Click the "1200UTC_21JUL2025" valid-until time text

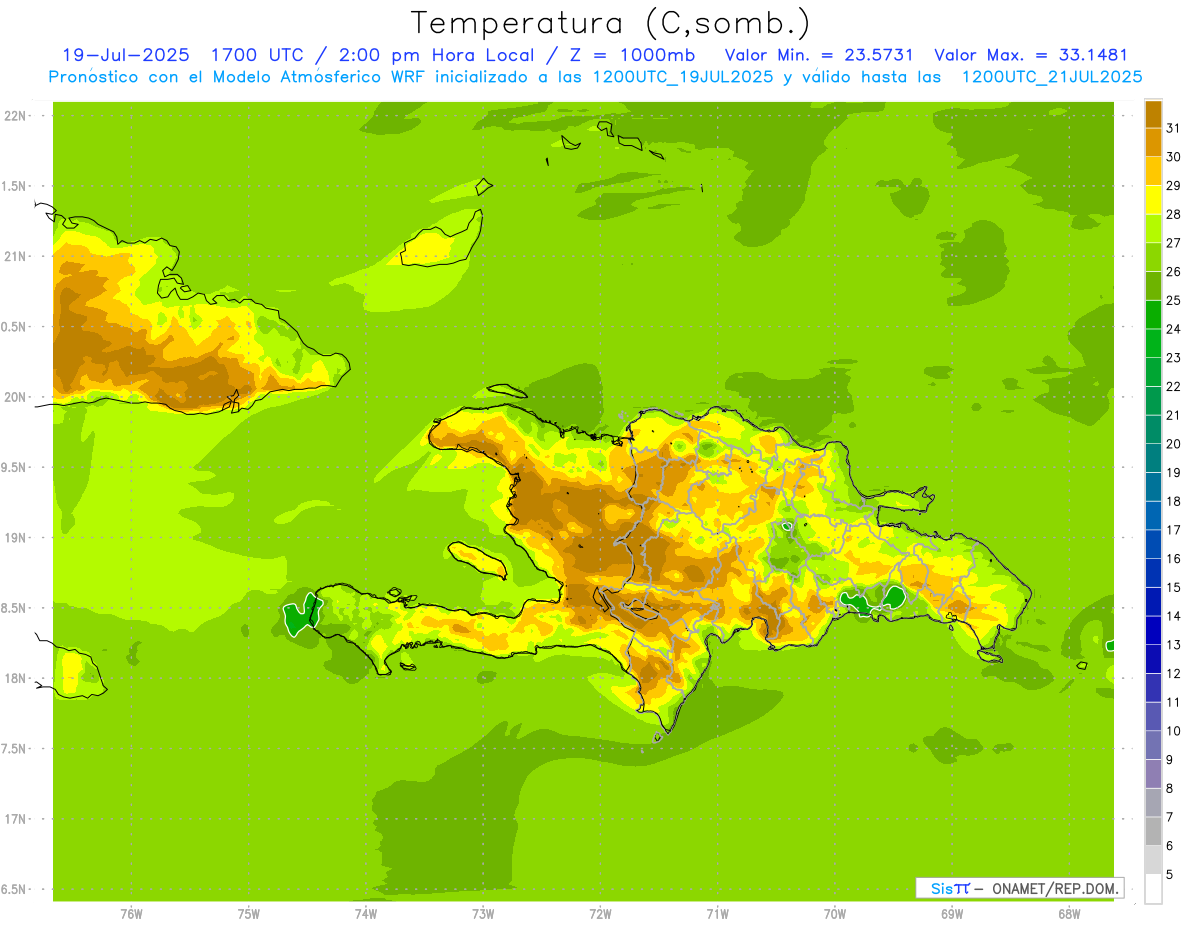coord(1052,77)
